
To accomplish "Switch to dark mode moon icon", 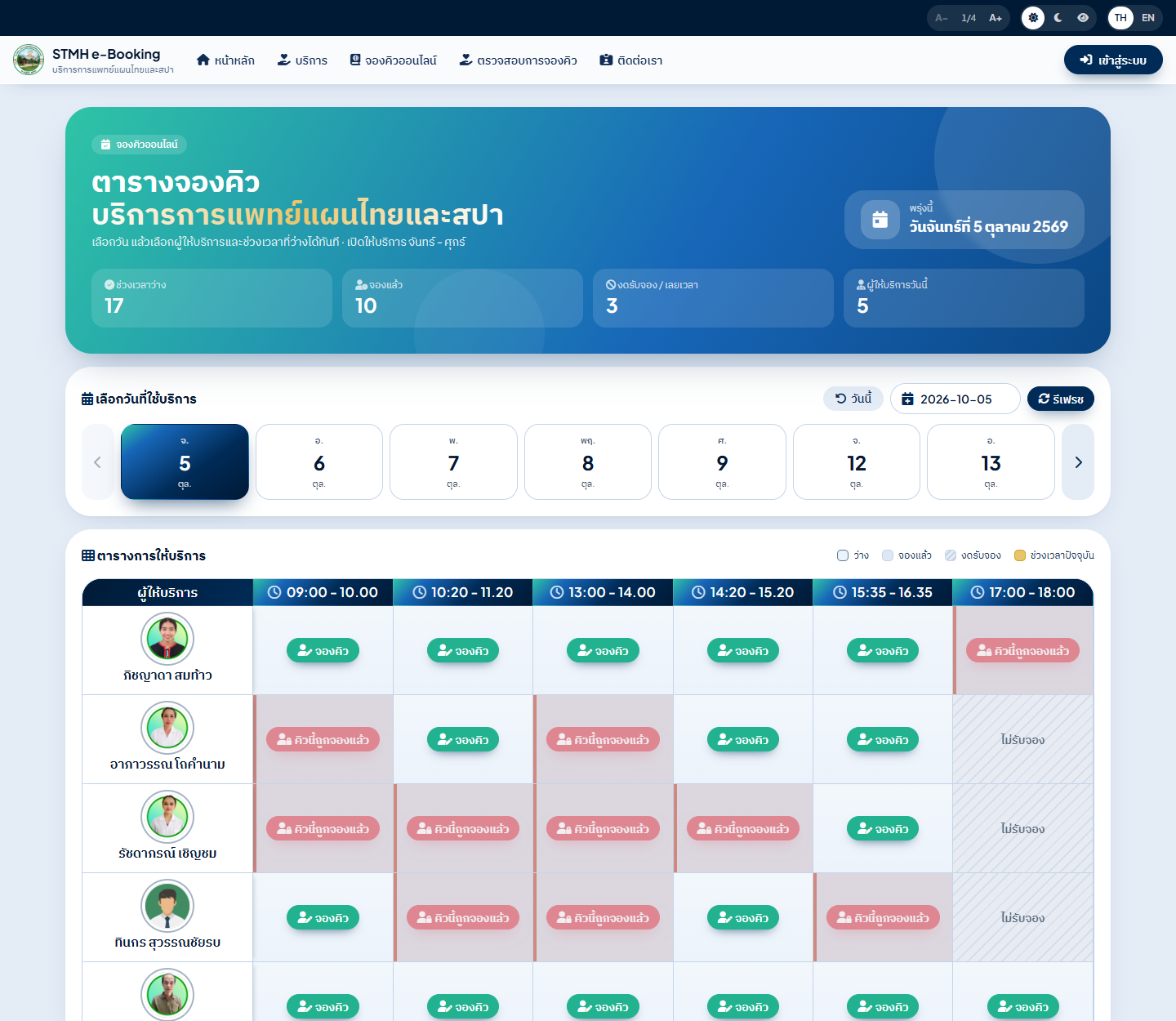I will click(x=1058, y=18).
